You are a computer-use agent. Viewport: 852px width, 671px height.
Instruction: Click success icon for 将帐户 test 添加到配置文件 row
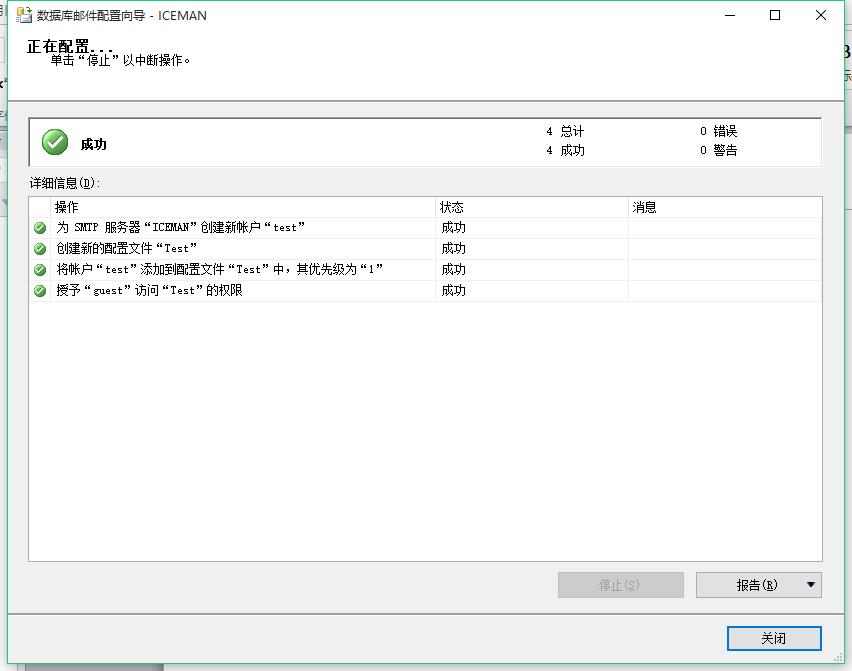click(40, 269)
